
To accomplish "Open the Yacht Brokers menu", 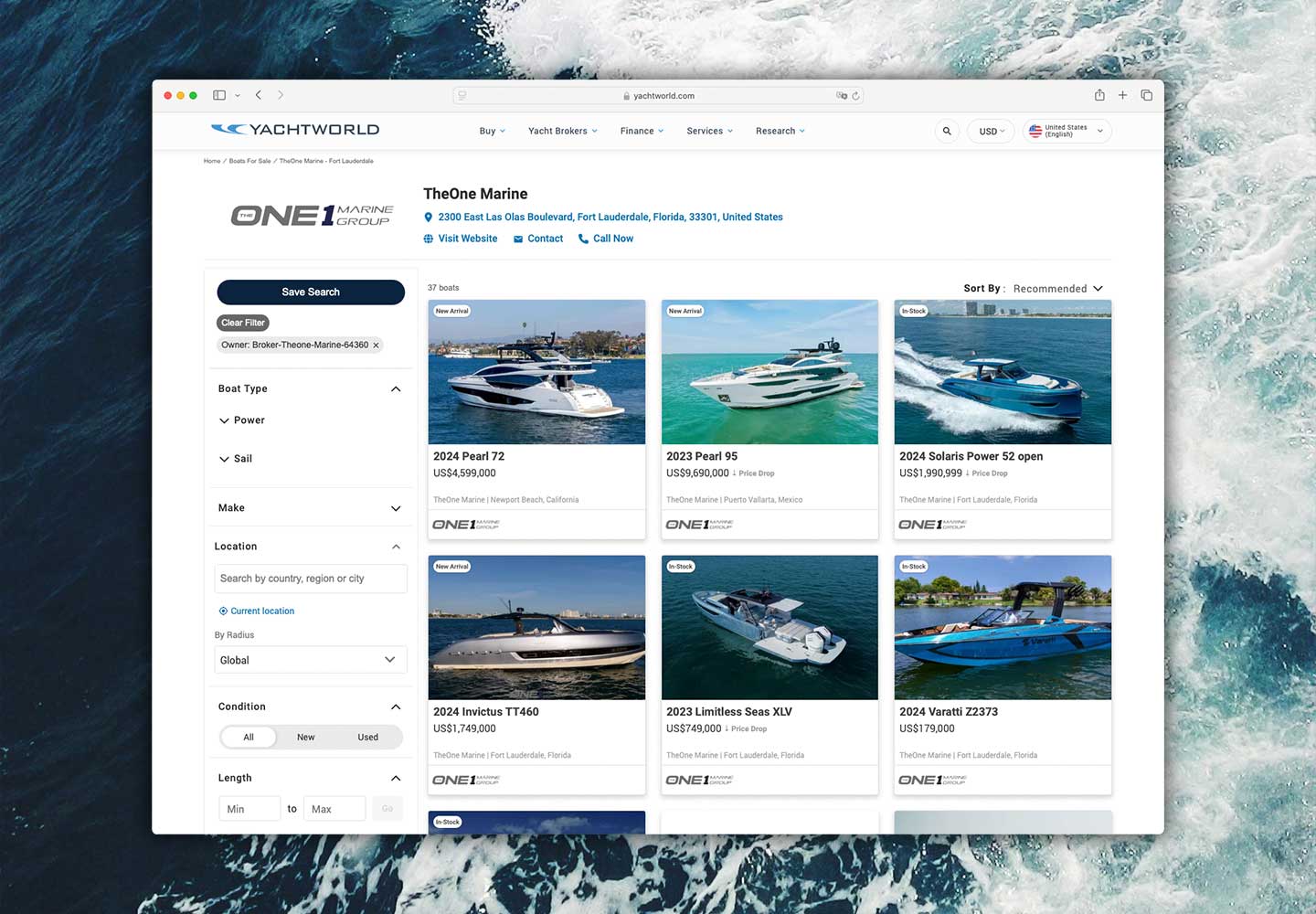I will pos(562,131).
